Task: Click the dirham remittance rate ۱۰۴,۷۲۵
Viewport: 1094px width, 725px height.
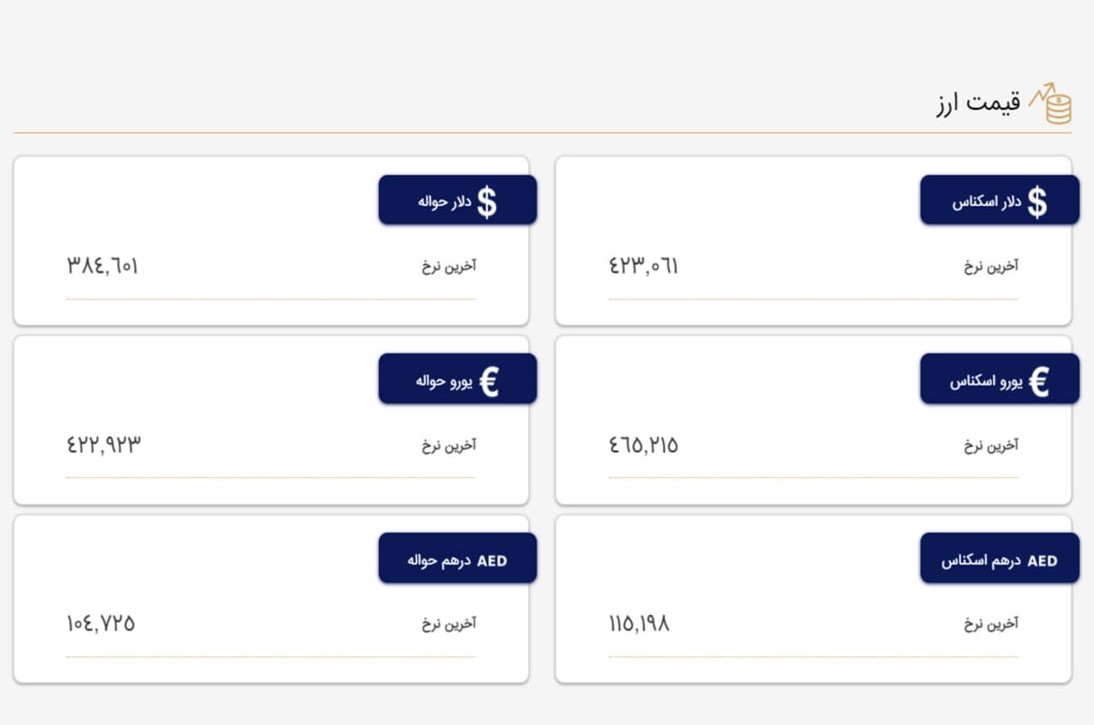Action: click(x=101, y=623)
